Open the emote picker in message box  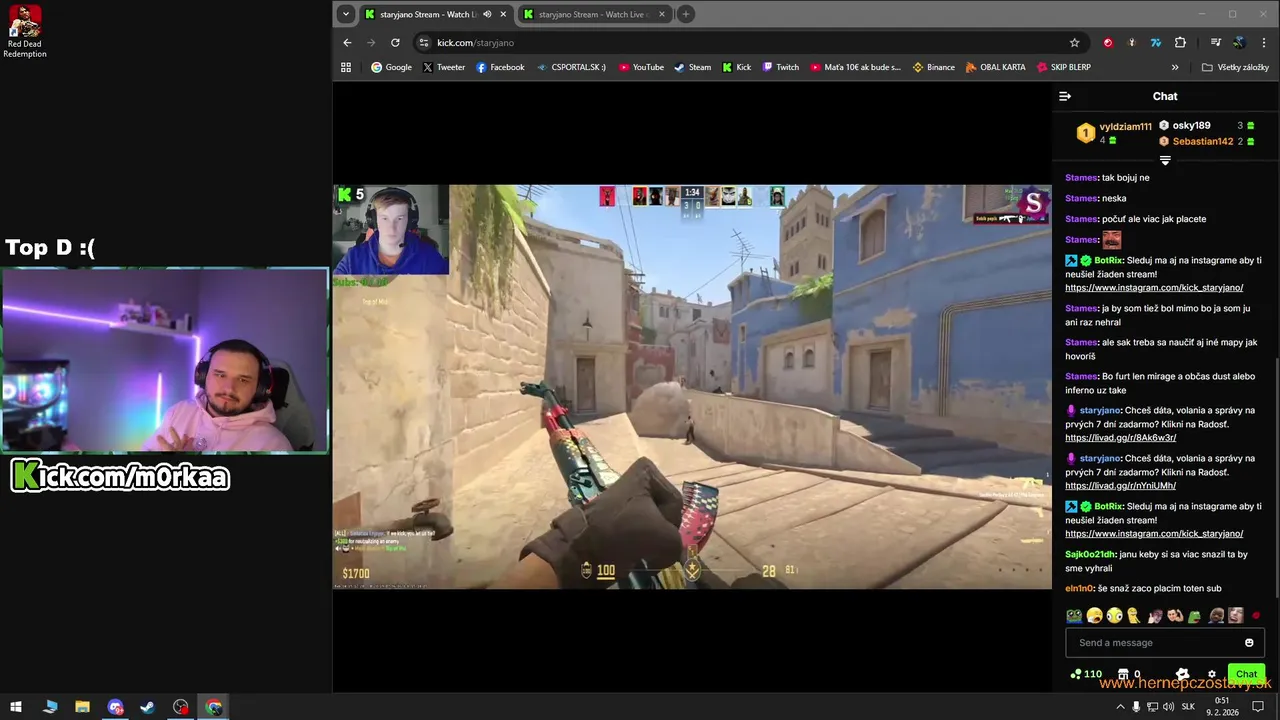[x=1249, y=642]
